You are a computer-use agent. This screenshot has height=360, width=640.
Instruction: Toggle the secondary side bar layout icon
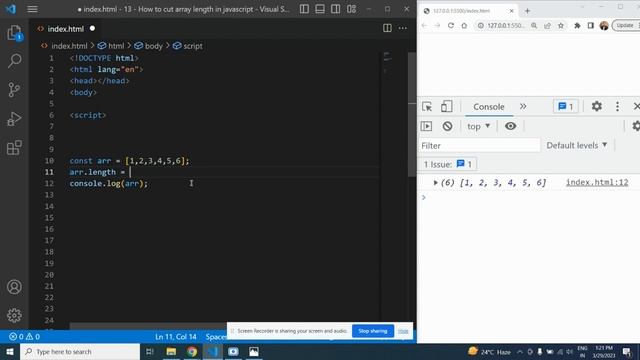click(x=336, y=9)
